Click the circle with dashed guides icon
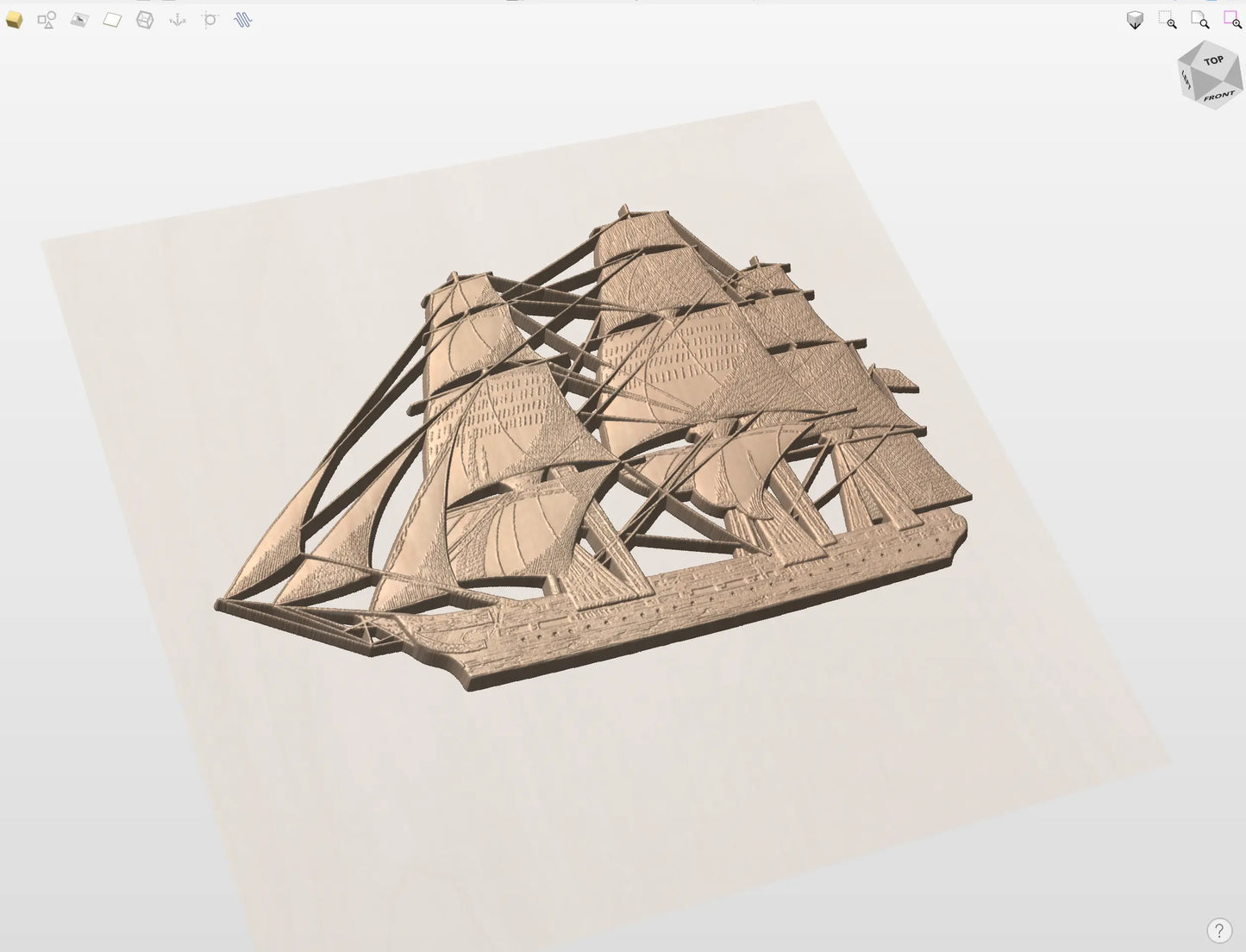The height and width of the screenshot is (952, 1246). 210,20
